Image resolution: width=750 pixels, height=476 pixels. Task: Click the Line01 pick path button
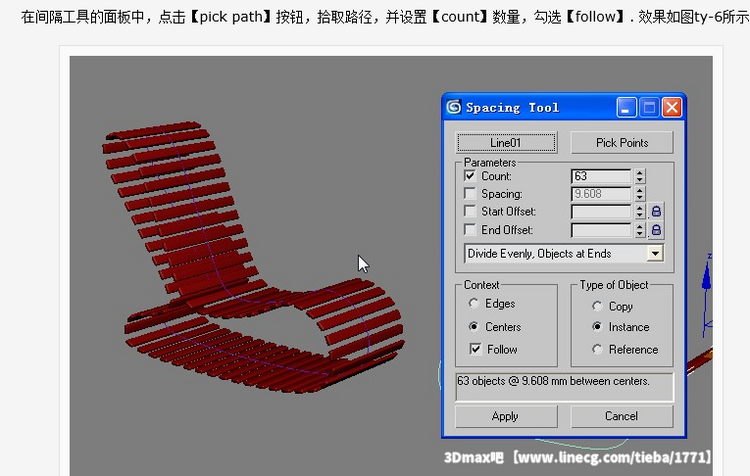pyautogui.click(x=507, y=143)
